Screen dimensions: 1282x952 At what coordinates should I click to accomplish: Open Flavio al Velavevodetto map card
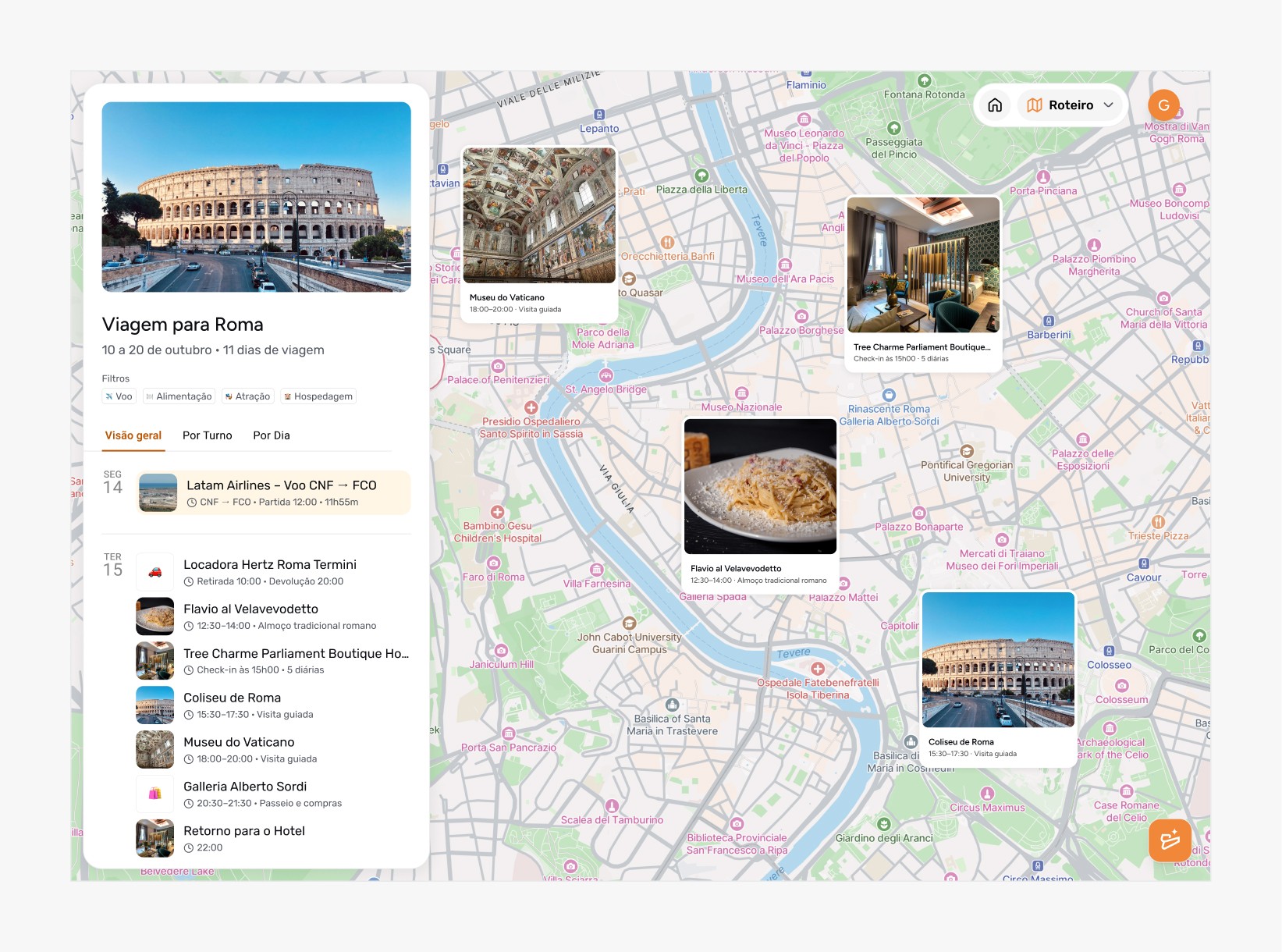[760, 504]
